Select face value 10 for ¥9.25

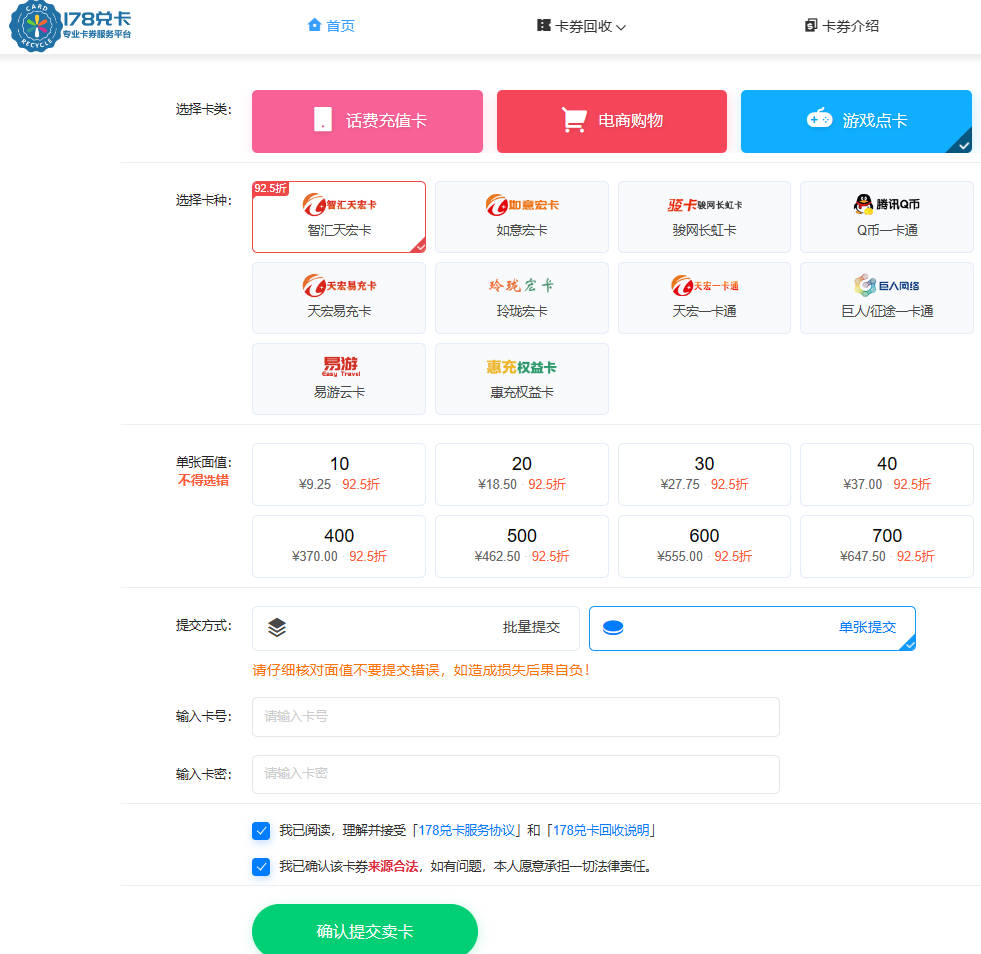339,474
